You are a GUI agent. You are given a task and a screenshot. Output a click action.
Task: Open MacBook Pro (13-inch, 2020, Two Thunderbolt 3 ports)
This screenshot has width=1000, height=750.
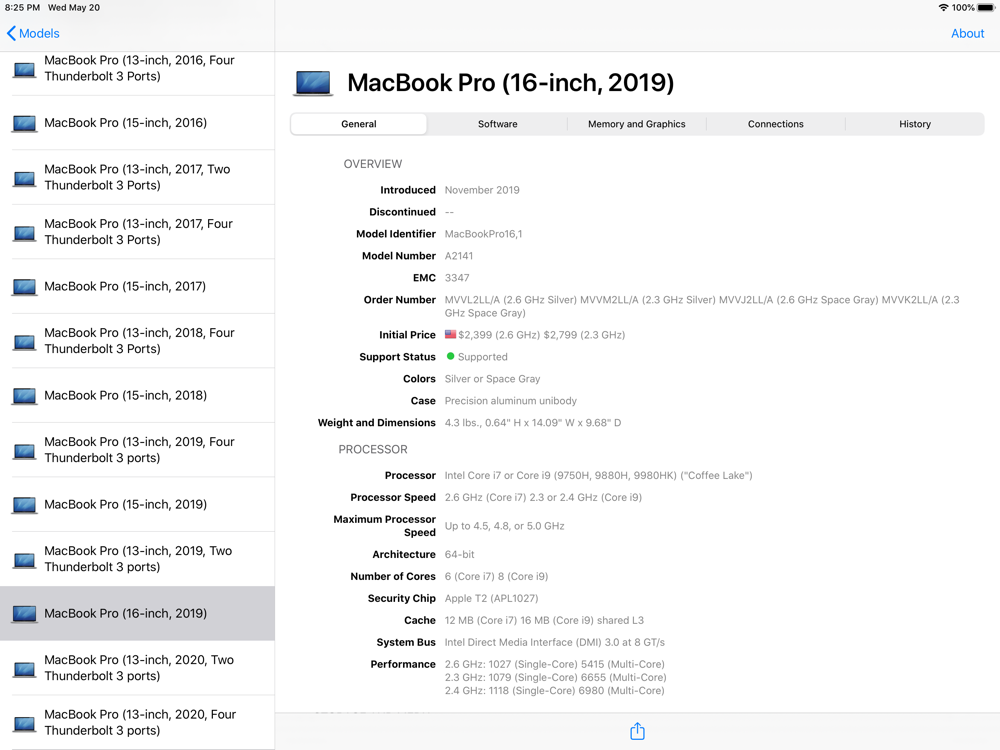click(137, 668)
